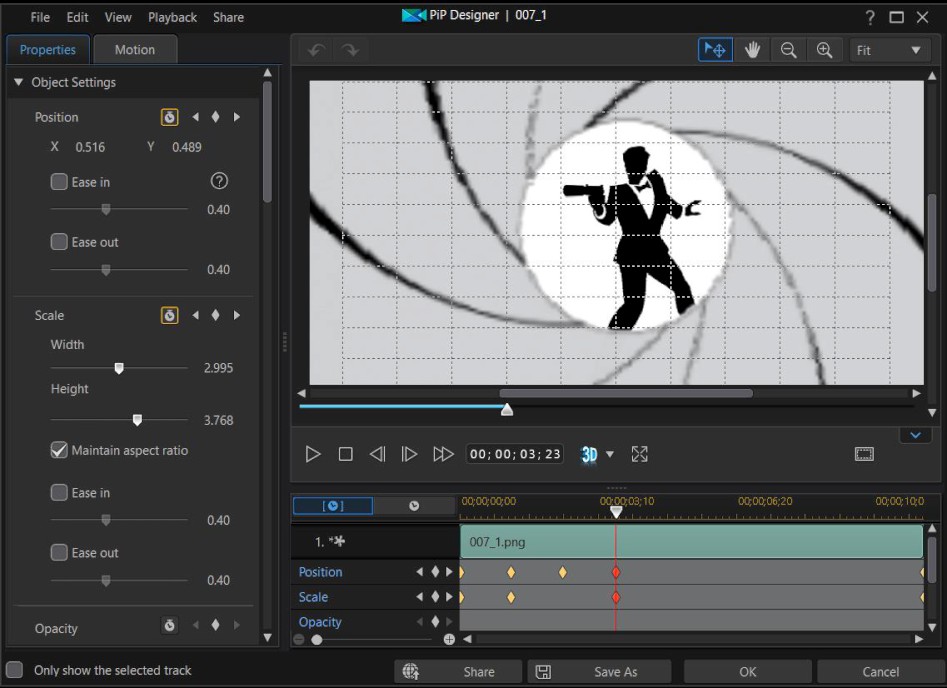Open the Share menu in the menu bar

click(x=228, y=18)
